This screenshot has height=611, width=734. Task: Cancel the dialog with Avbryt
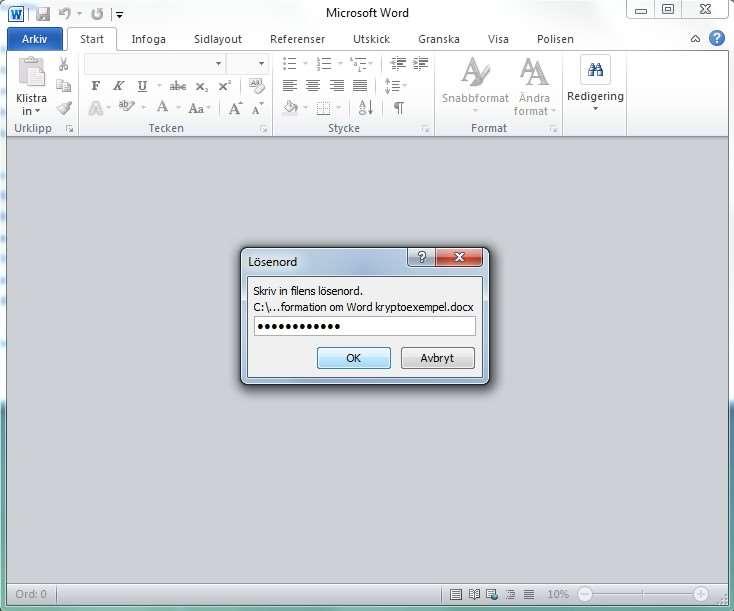[x=437, y=358]
